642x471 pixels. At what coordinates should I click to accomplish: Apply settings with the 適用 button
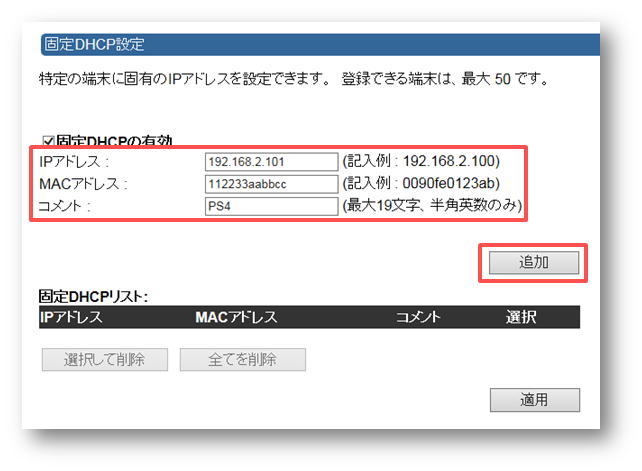point(535,400)
